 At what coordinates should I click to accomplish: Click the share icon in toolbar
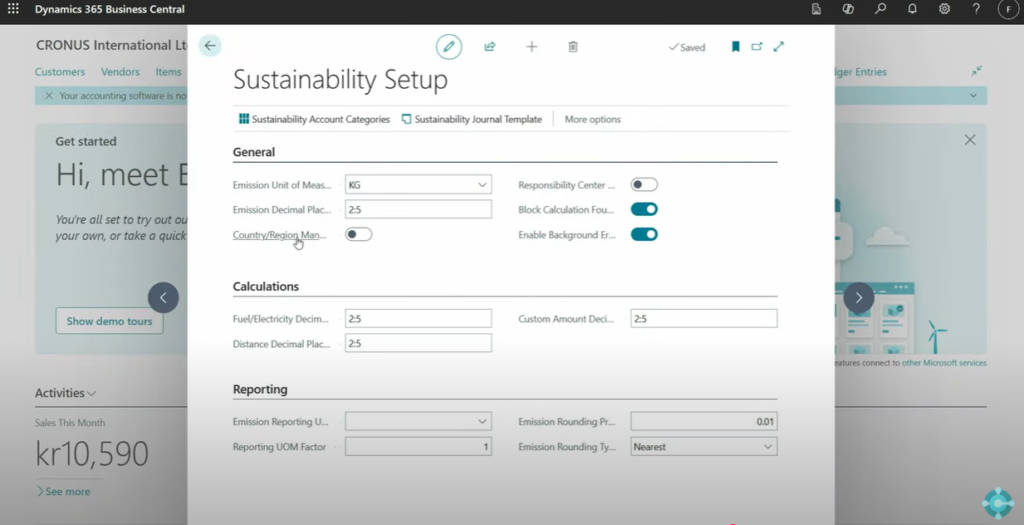pyautogui.click(x=490, y=46)
